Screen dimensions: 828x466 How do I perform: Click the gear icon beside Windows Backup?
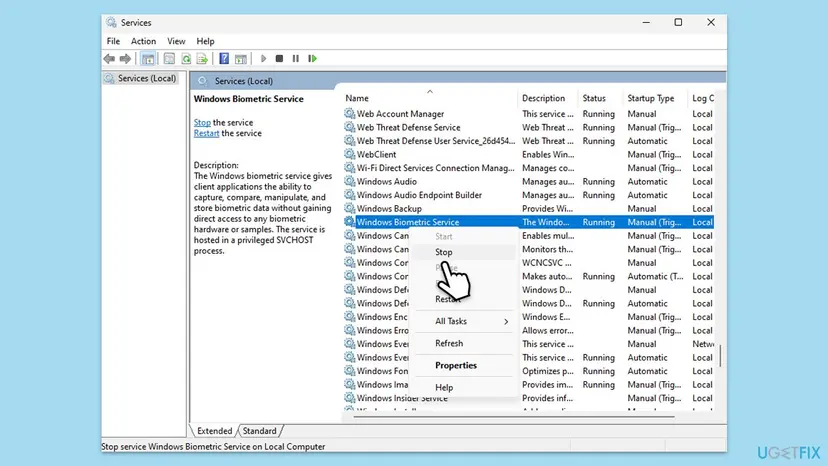pos(349,208)
